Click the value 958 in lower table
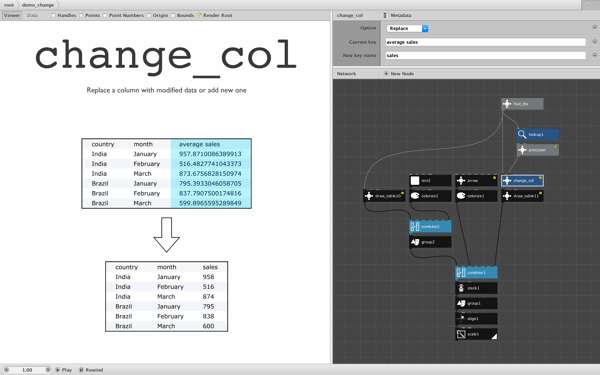Image resolution: width=600 pixels, height=375 pixels. 209,277
